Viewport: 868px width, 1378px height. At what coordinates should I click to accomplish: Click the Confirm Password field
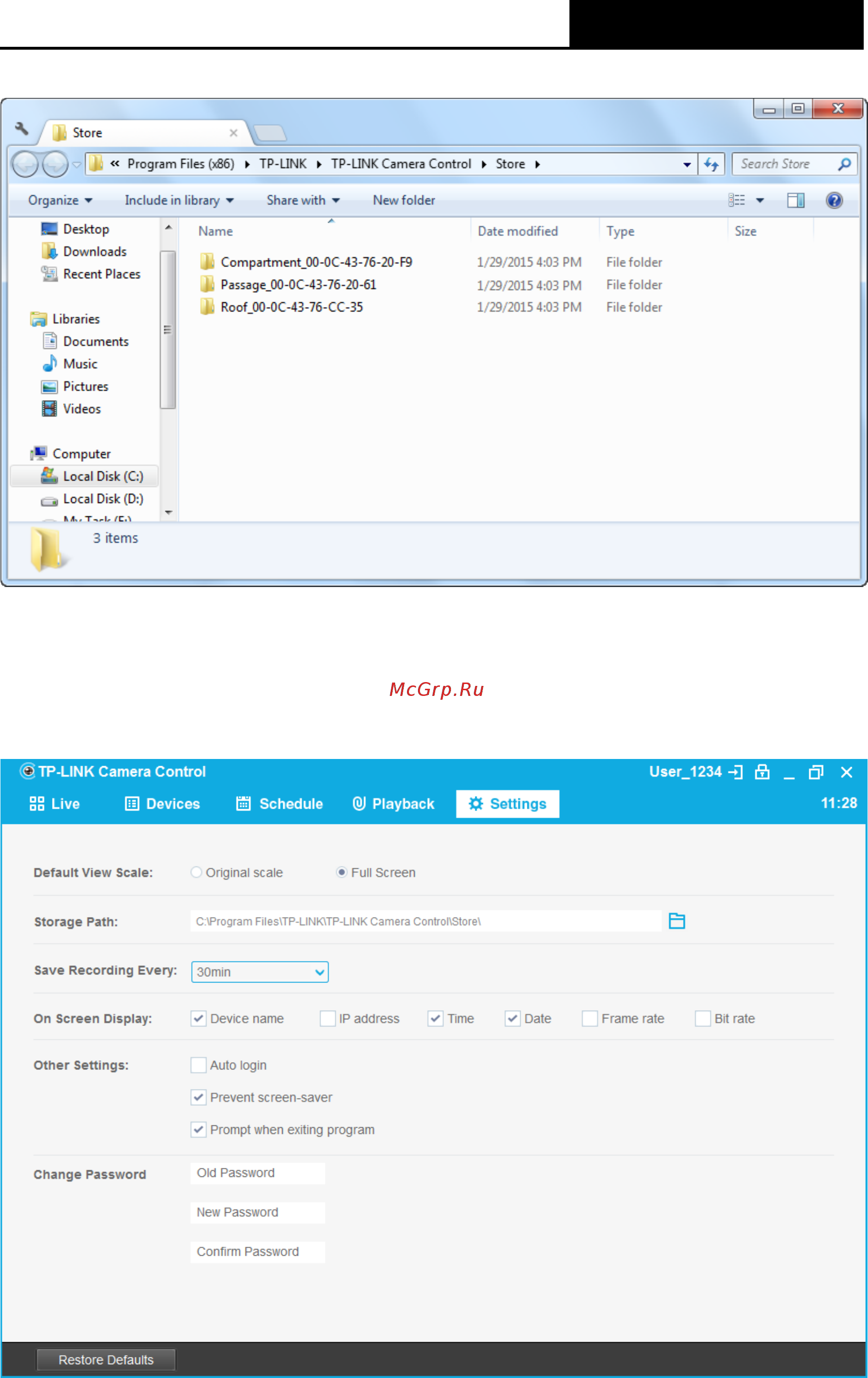tap(257, 1252)
